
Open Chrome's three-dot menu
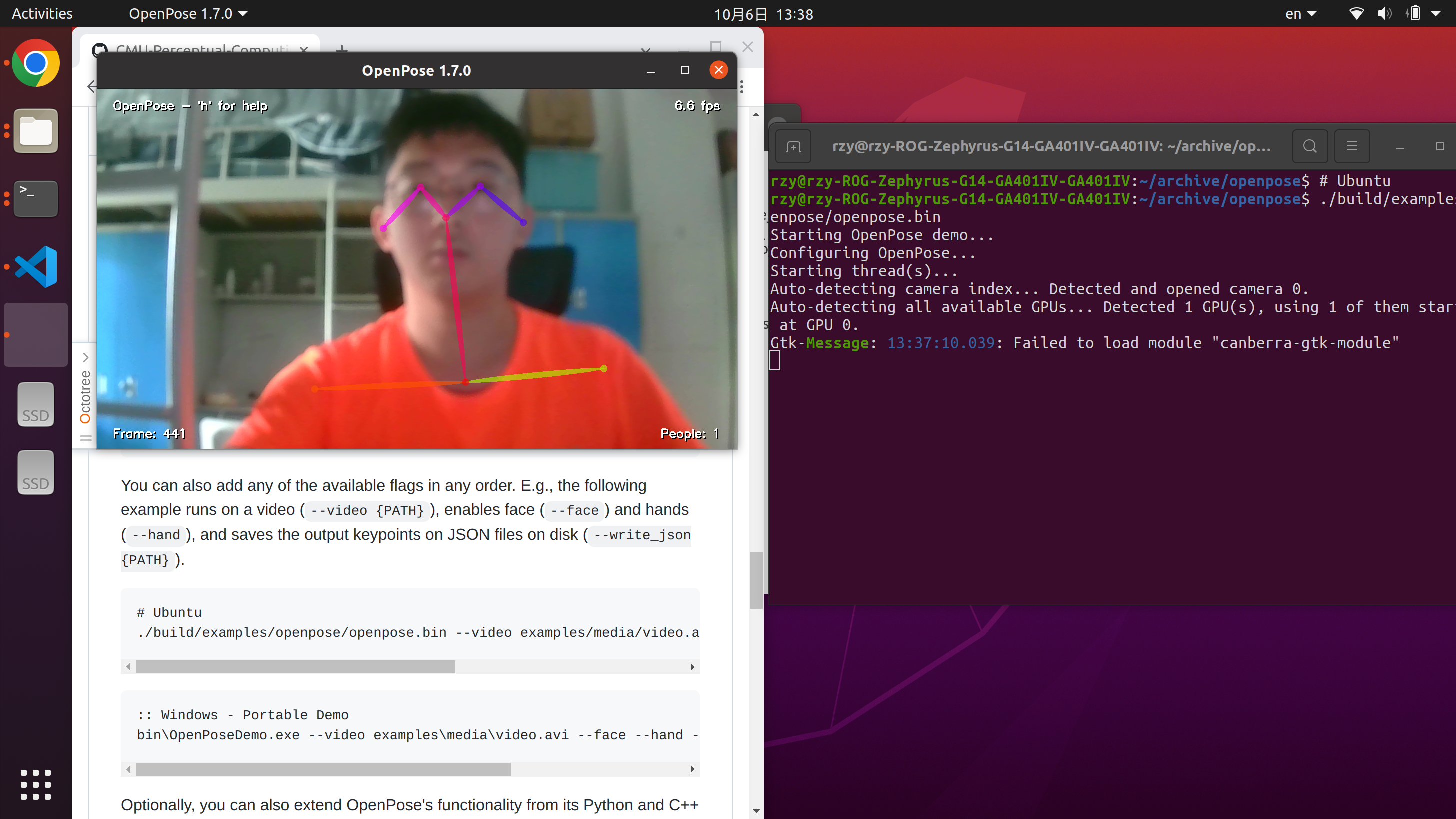[x=741, y=86]
